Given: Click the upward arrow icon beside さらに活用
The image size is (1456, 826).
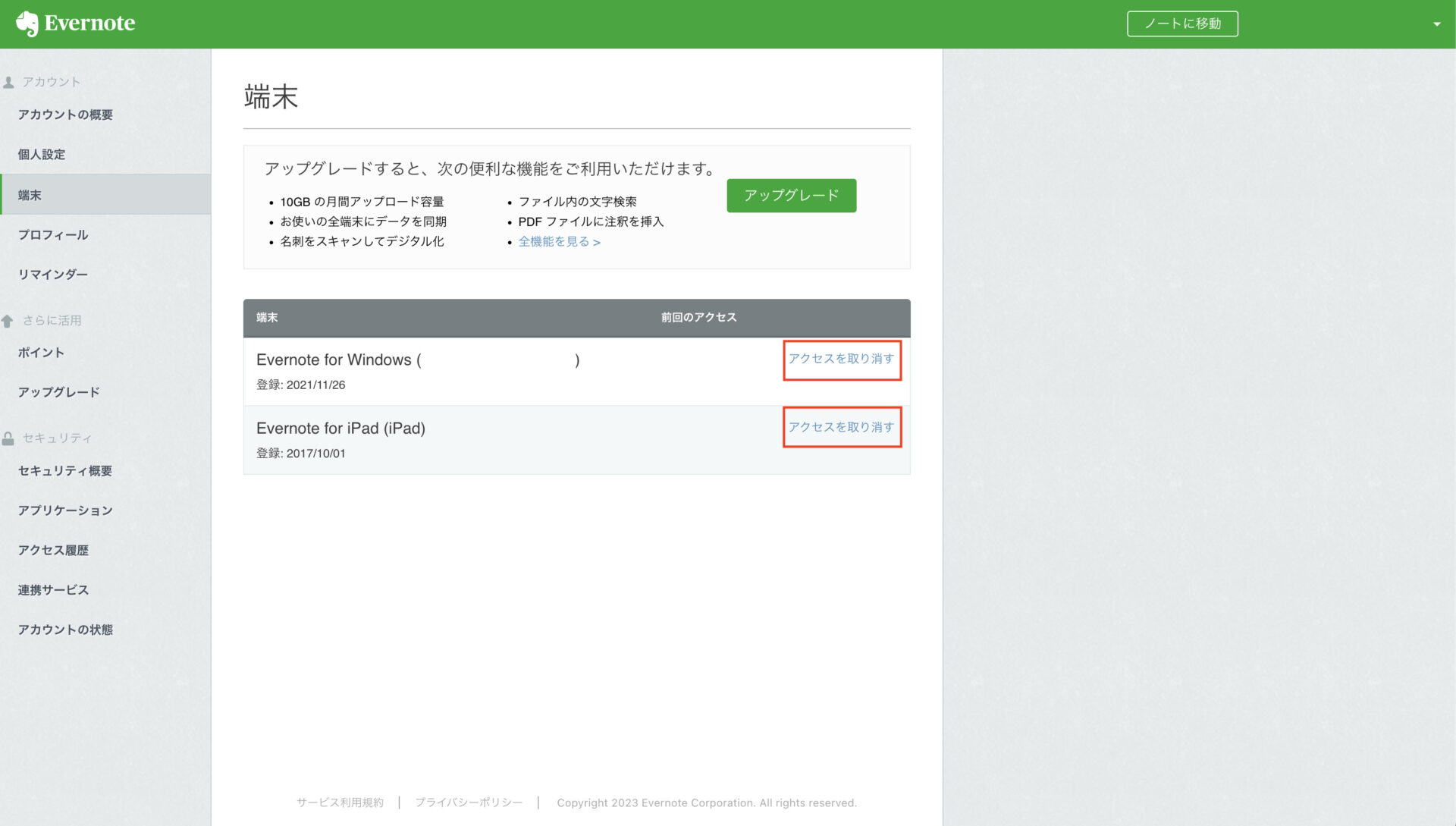Looking at the screenshot, I should click(8, 320).
